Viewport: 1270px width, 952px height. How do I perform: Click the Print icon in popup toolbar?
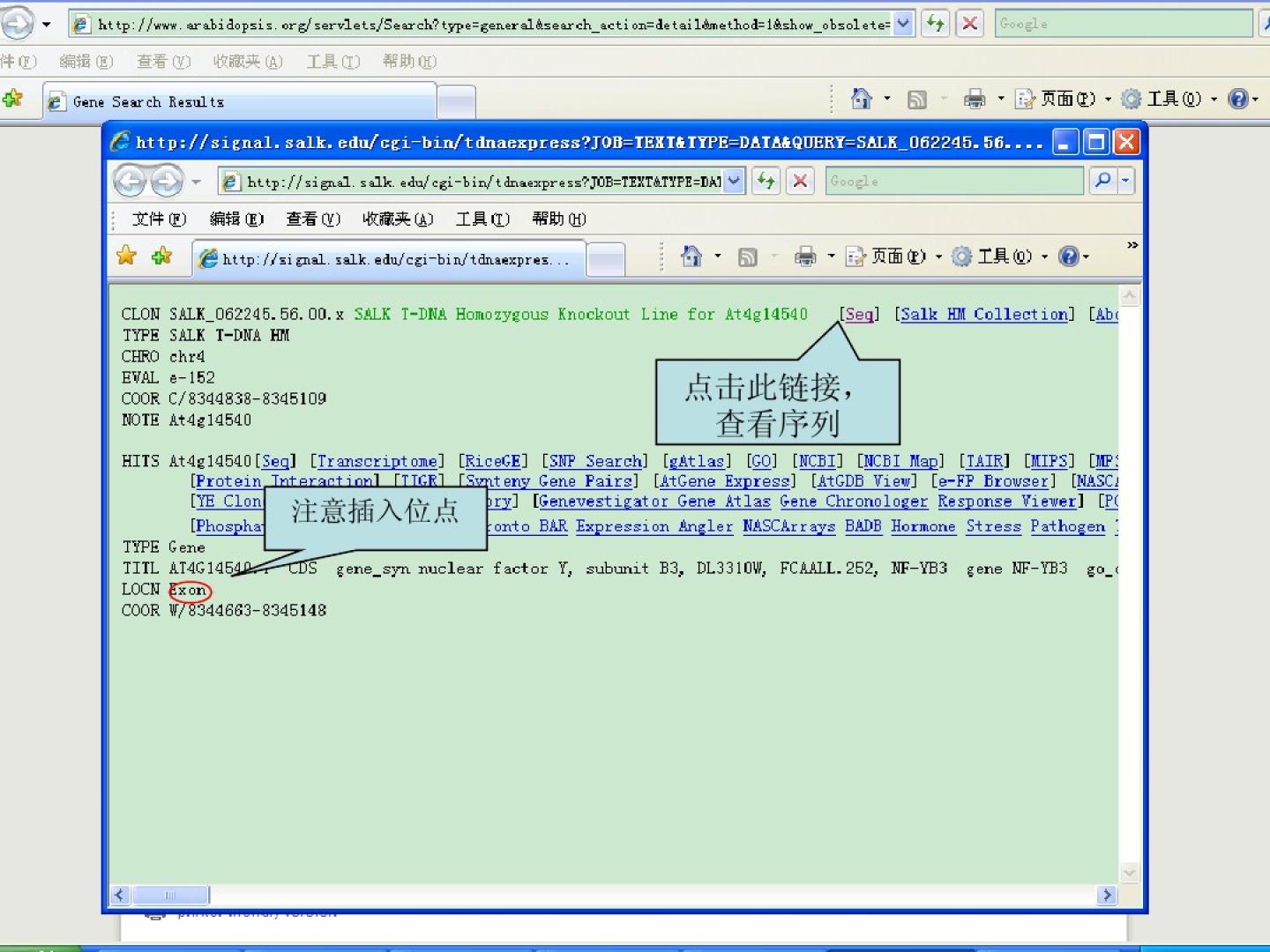click(804, 257)
